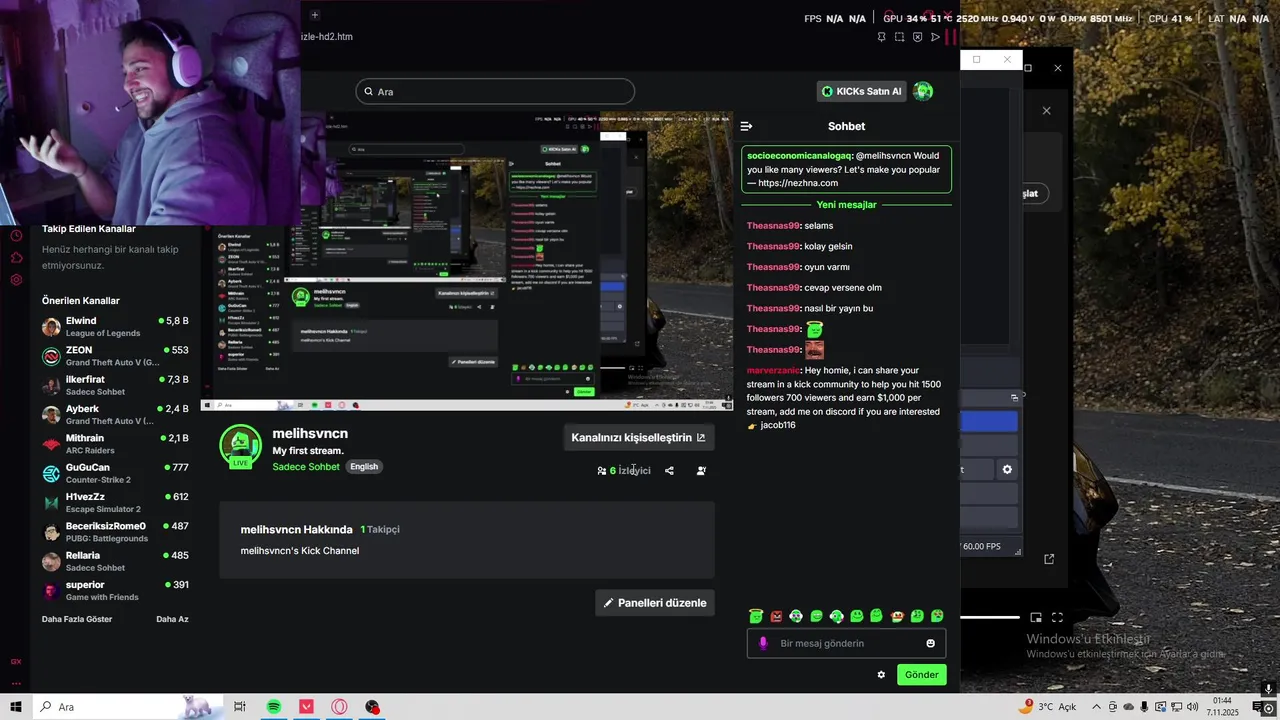This screenshot has height=720, width=1280.
Task: Open Spotify from the taskbar
Action: pyautogui.click(x=273, y=707)
